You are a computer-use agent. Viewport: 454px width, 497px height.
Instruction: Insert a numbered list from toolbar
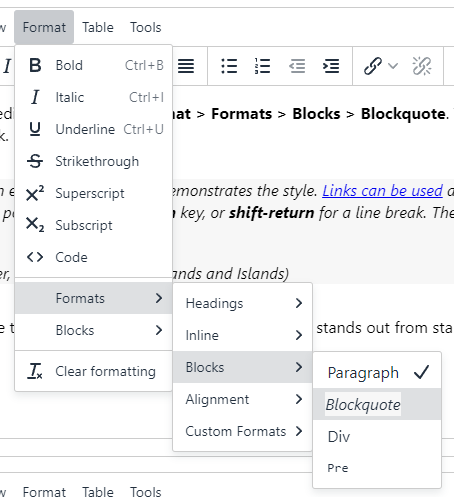tap(263, 66)
